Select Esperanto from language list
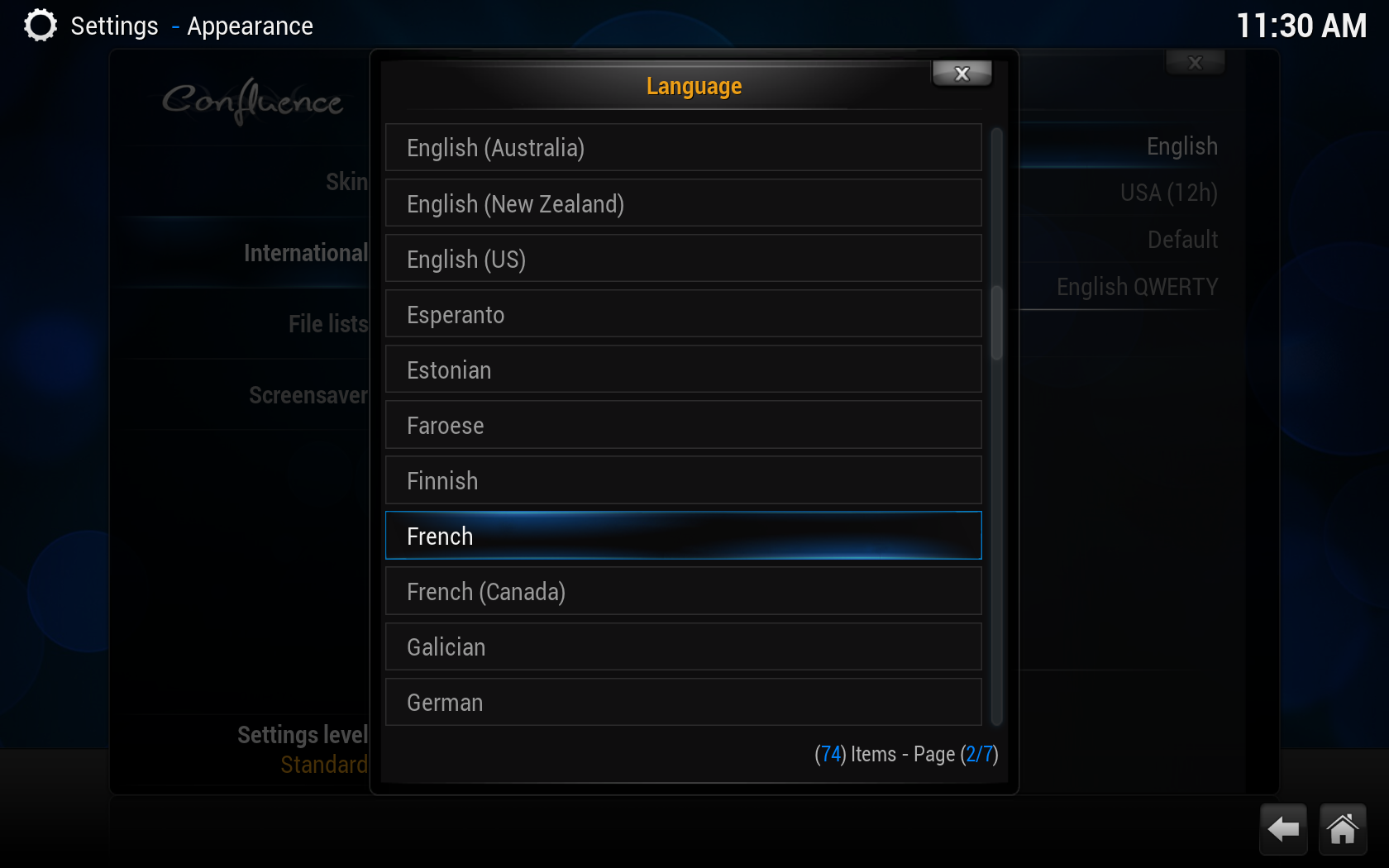The width and height of the screenshot is (1389, 868). click(x=684, y=314)
